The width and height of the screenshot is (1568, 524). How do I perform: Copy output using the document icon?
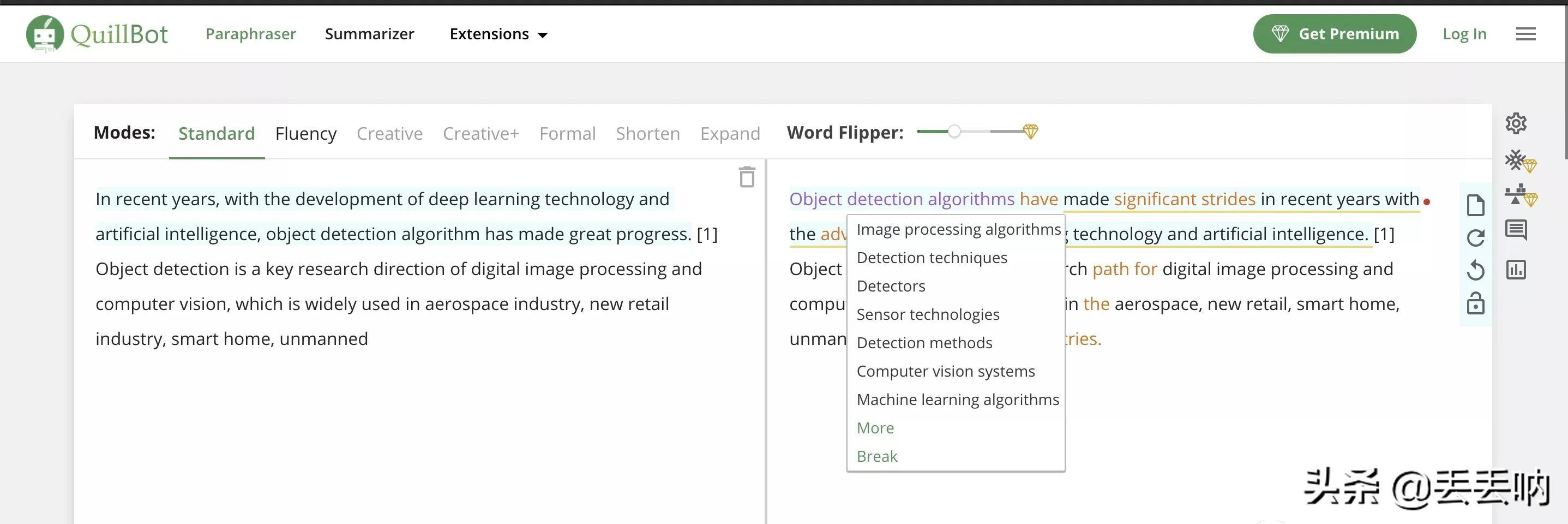[x=1475, y=205]
